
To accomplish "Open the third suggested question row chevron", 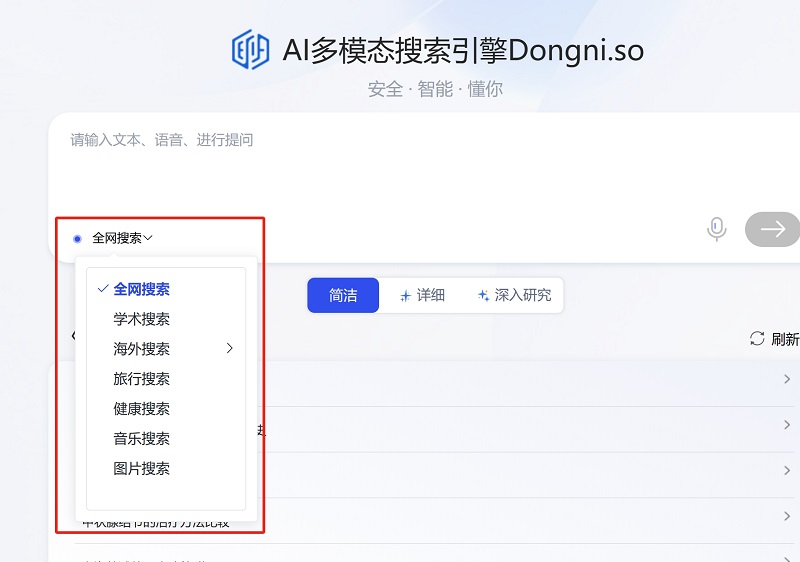I will 787,470.
